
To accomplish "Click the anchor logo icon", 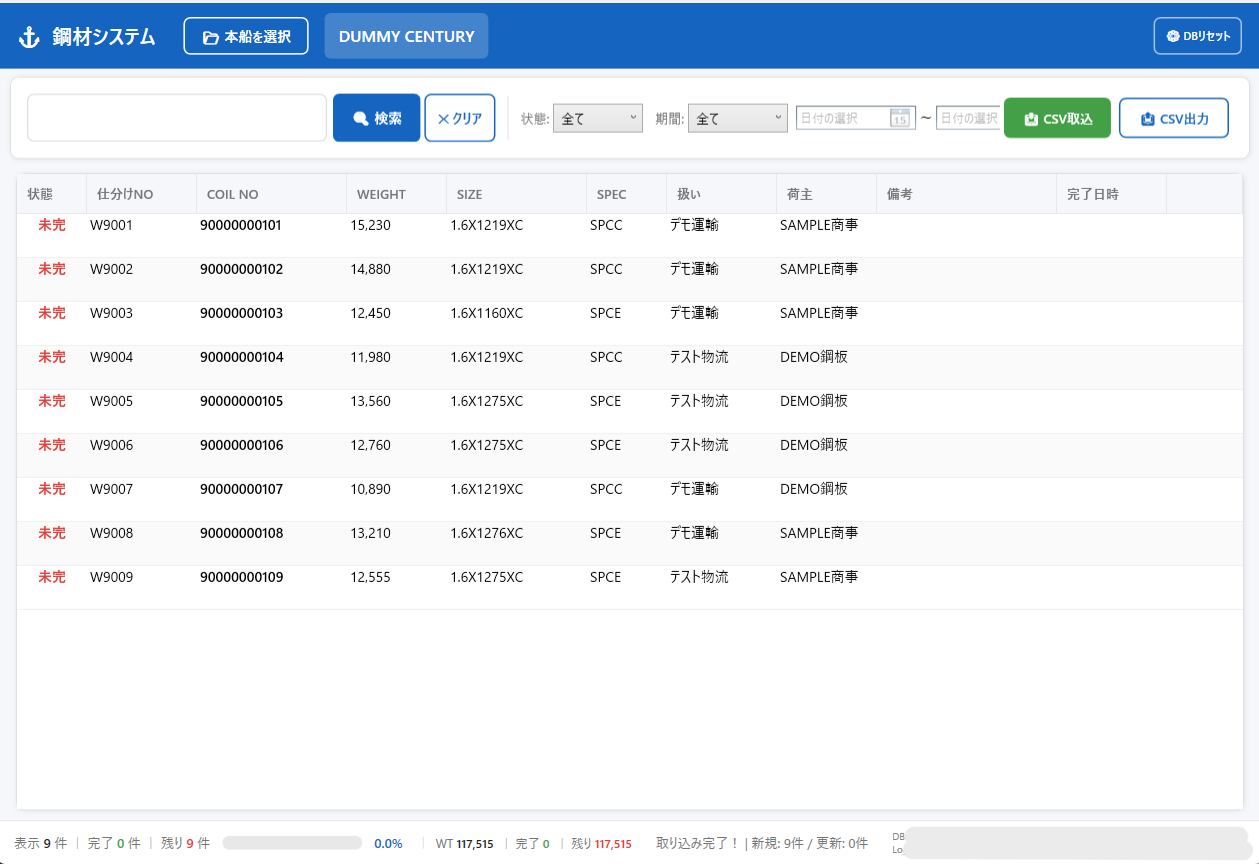I will tap(30, 37).
